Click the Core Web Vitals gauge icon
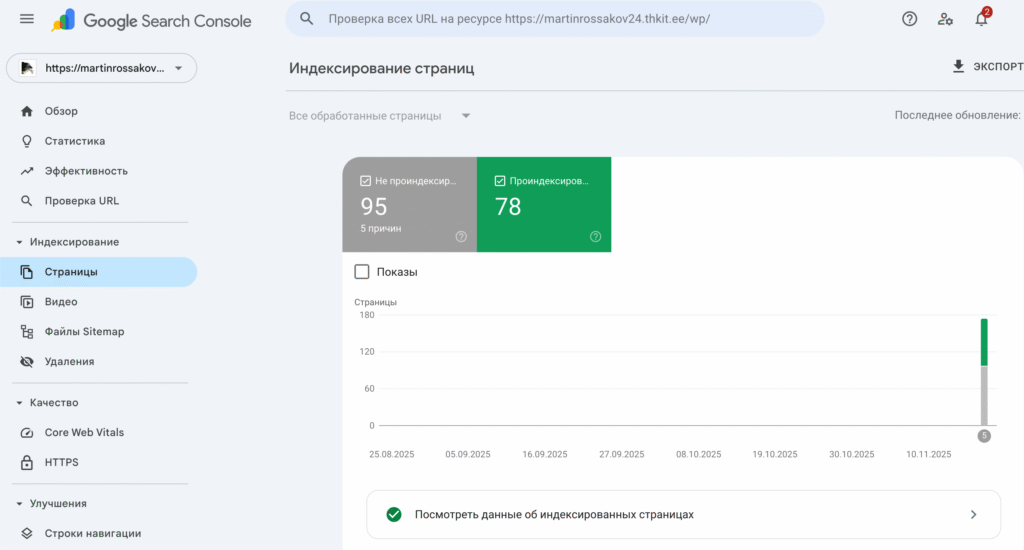 tap(27, 433)
